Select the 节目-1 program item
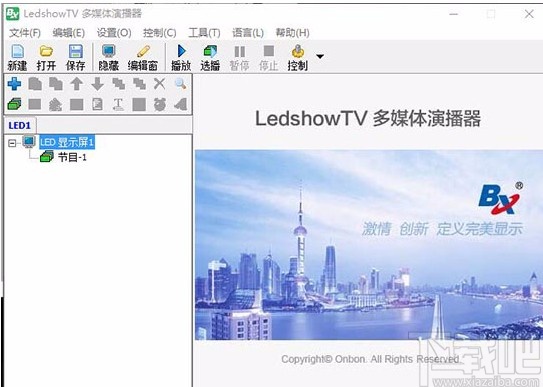The image size is (543, 387). click(x=72, y=158)
